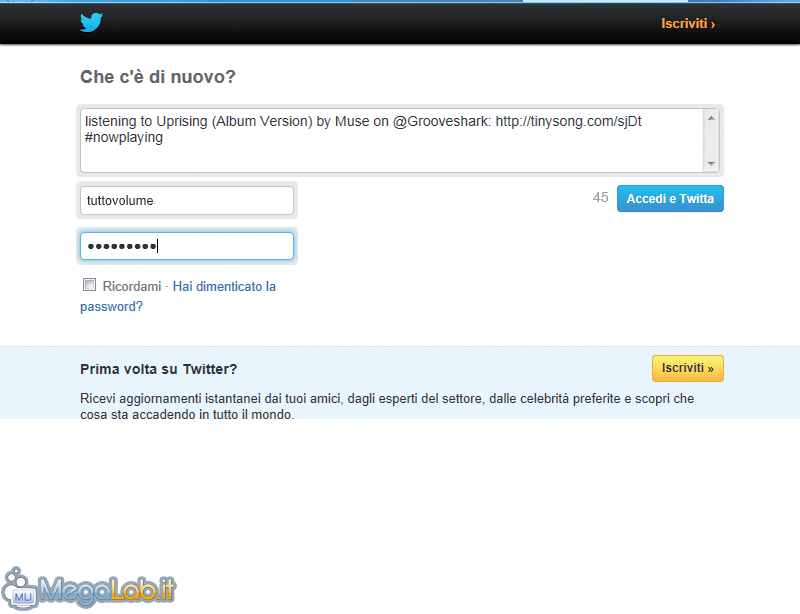Open the Hai dimenticato la password link

click(178, 296)
